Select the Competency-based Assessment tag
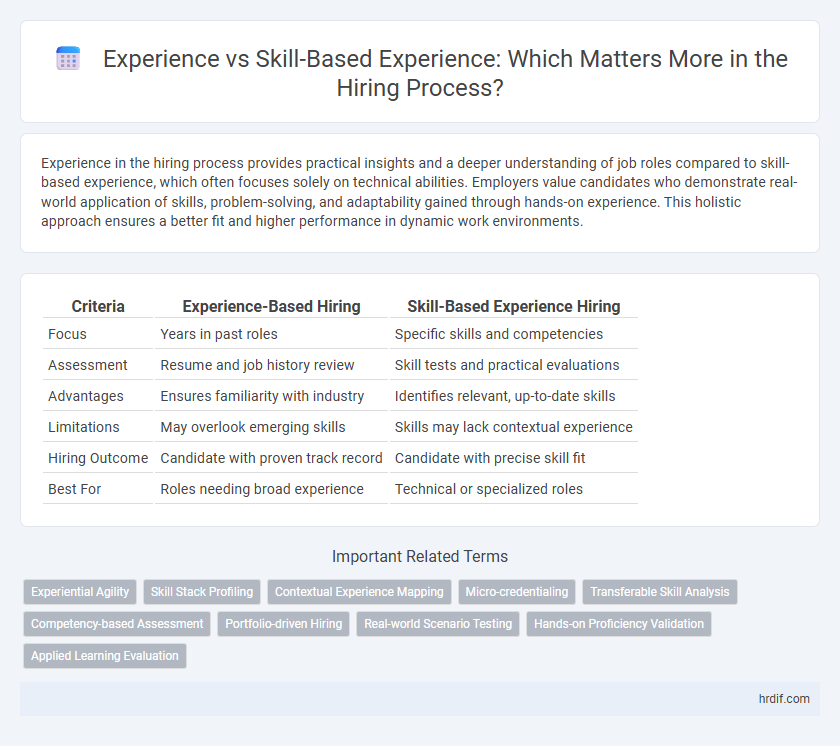The image size is (840, 746). [117, 624]
